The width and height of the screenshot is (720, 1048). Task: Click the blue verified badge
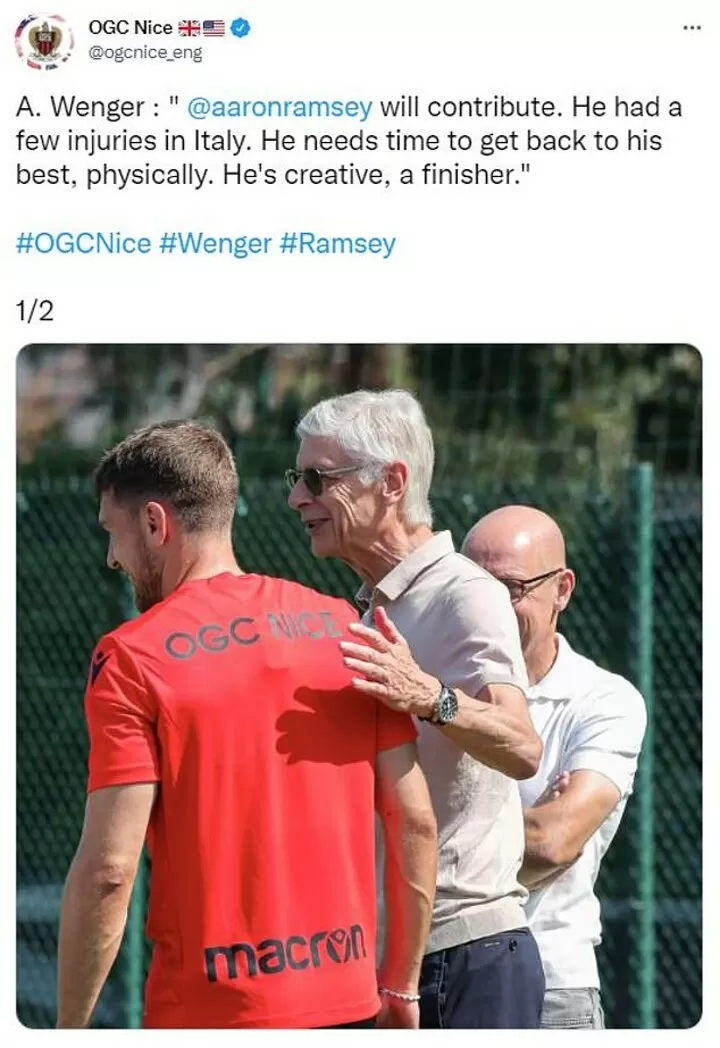point(240,28)
